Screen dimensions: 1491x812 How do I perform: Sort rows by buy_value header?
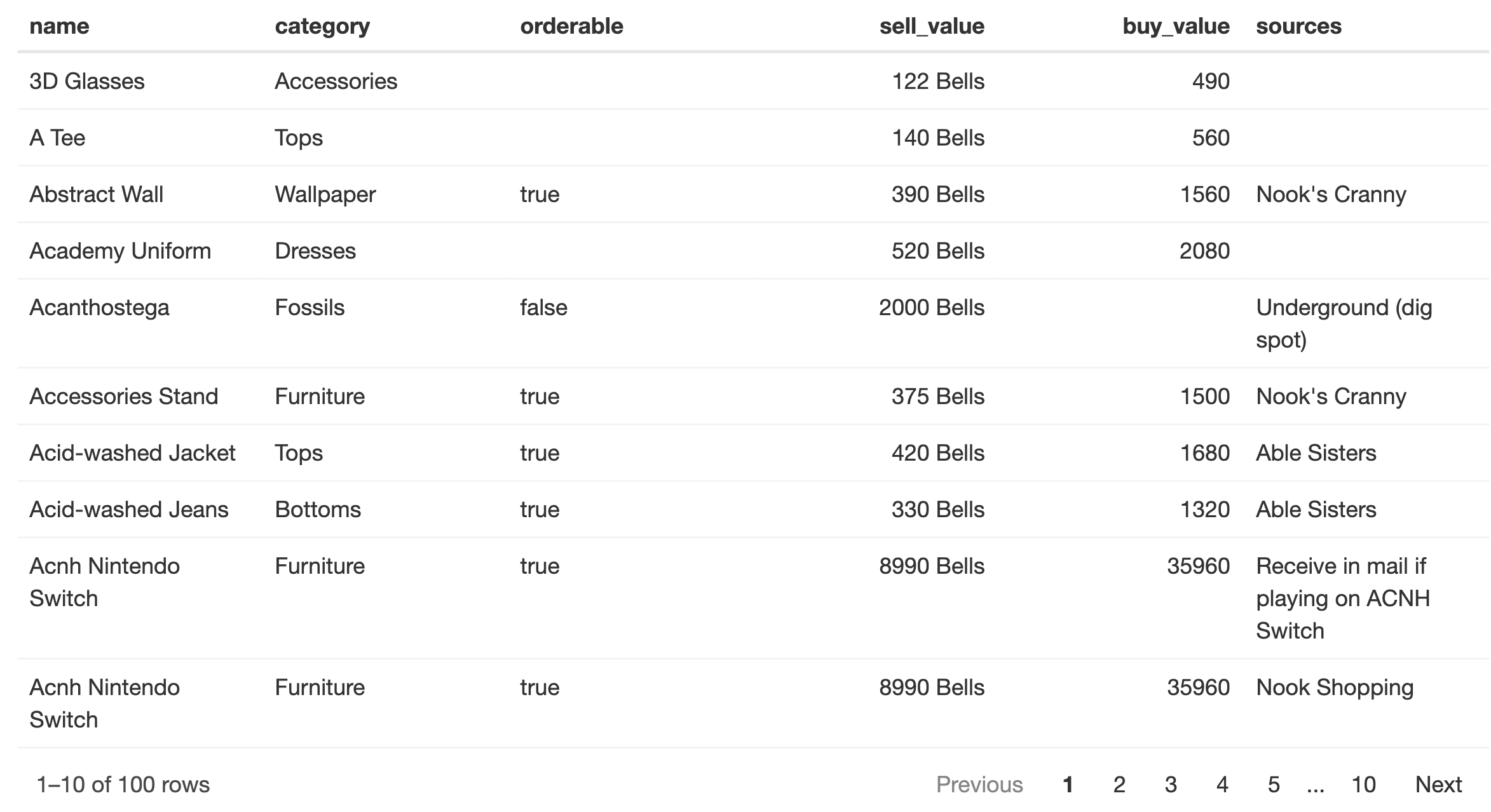pos(1175,26)
